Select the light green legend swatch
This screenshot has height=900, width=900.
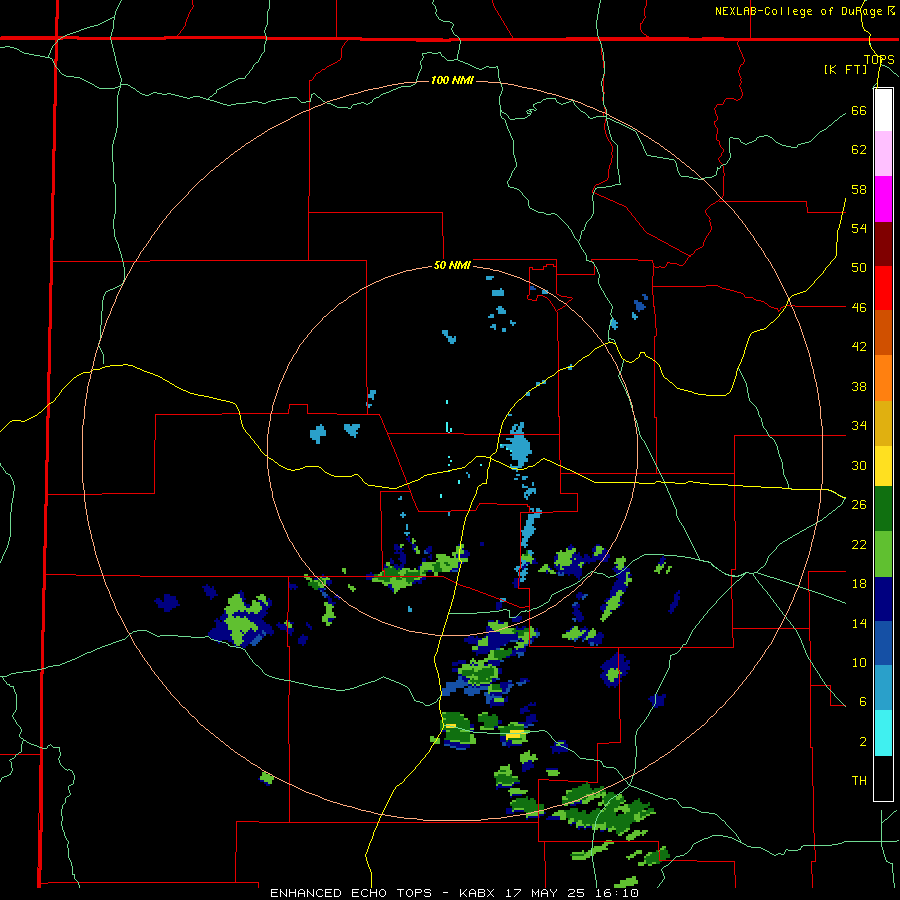[883, 554]
